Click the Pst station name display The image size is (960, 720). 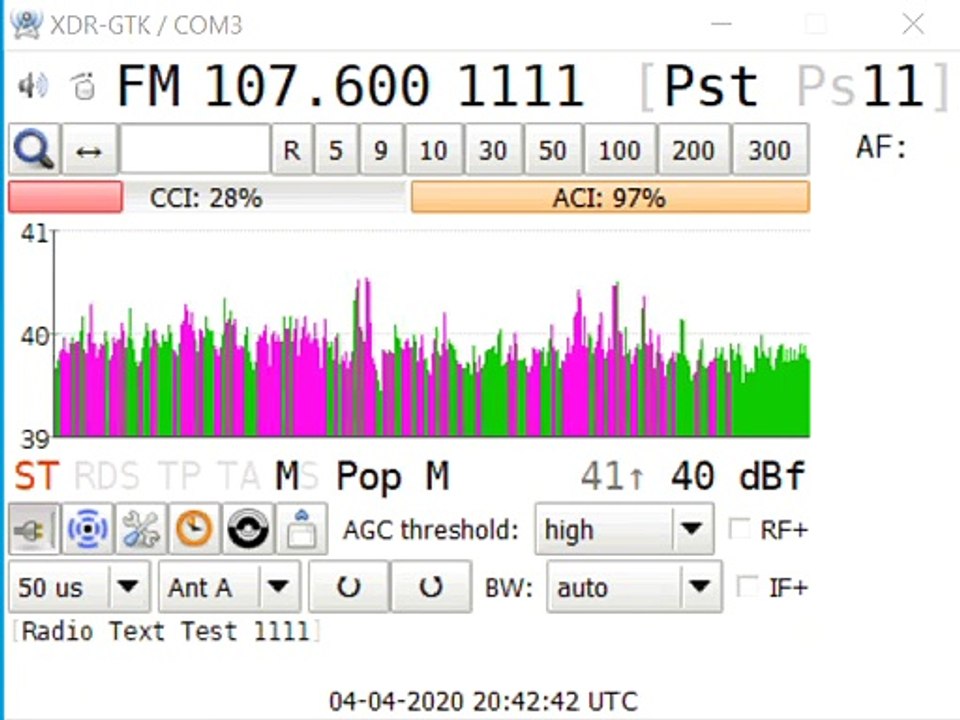click(711, 86)
